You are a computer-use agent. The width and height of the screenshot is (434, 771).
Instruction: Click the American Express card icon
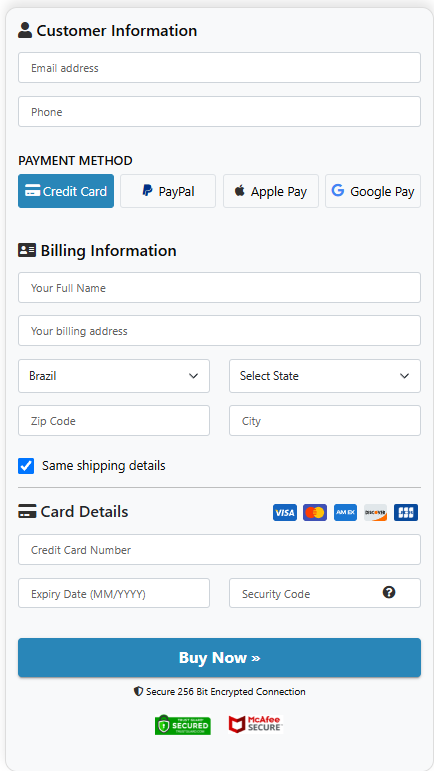coord(345,512)
